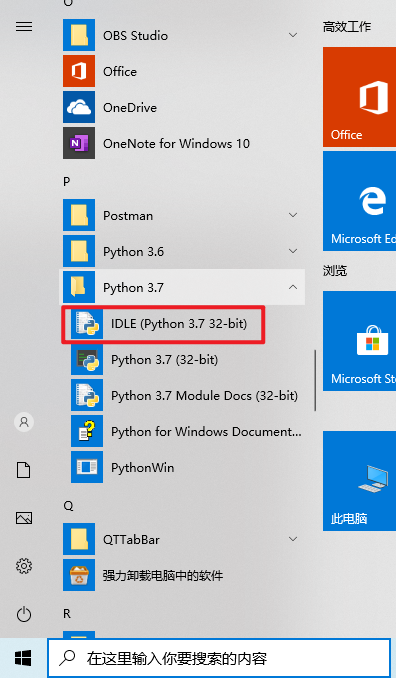This screenshot has height=678, width=396.
Task: Open Settings gear in sidebar
Action: 24,566
